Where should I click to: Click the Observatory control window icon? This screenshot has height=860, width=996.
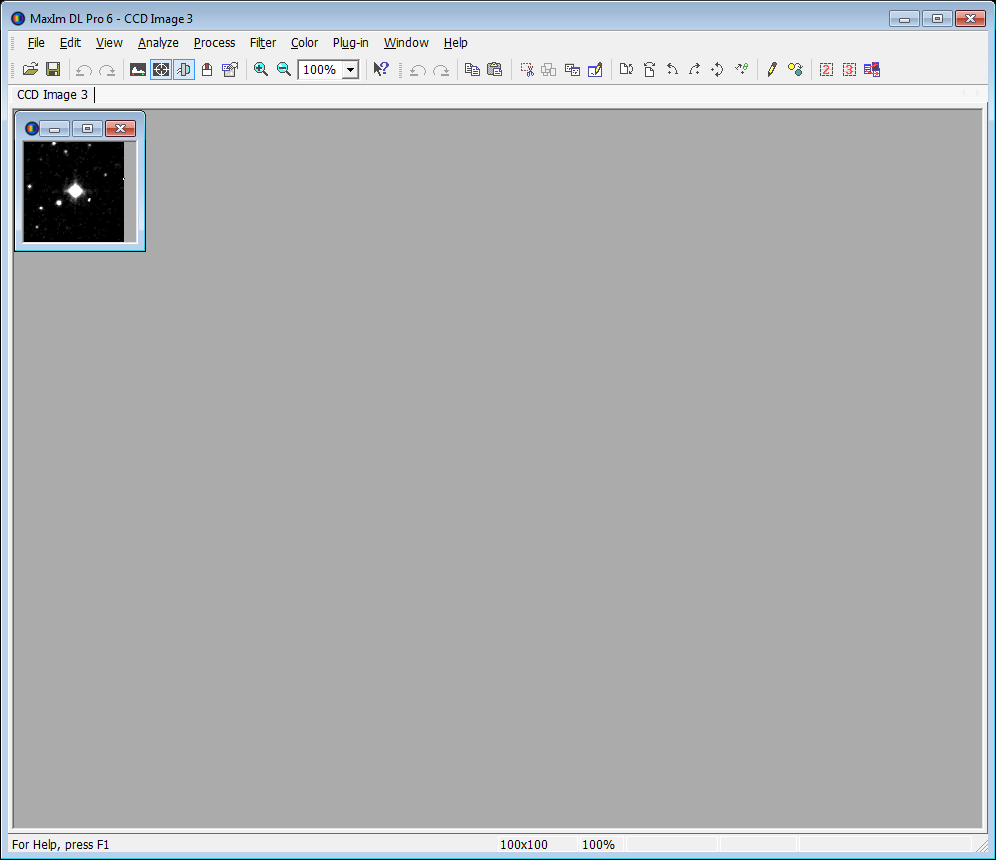(x=206, y=69)
